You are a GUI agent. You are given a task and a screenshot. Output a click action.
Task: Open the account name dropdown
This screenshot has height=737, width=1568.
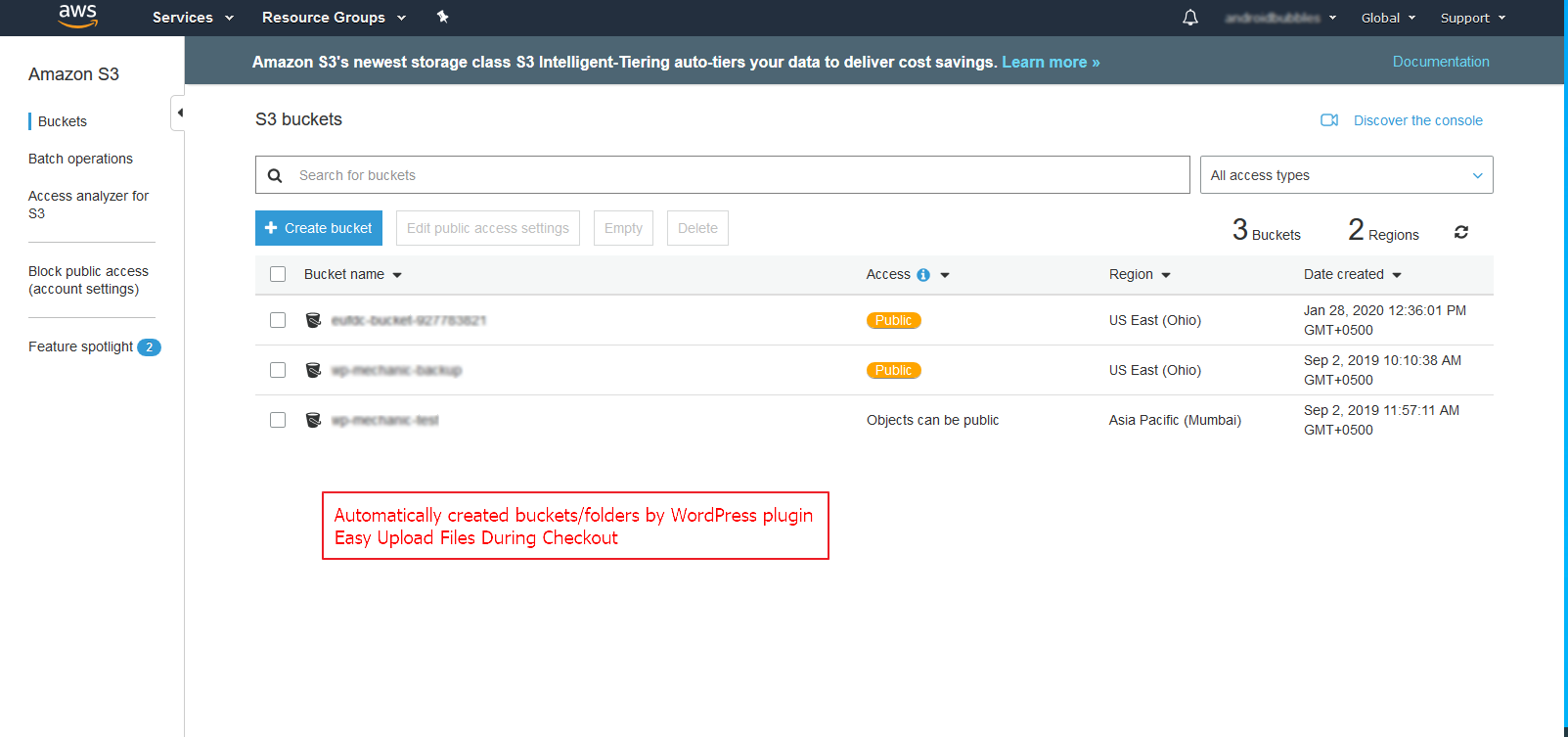1279,18
